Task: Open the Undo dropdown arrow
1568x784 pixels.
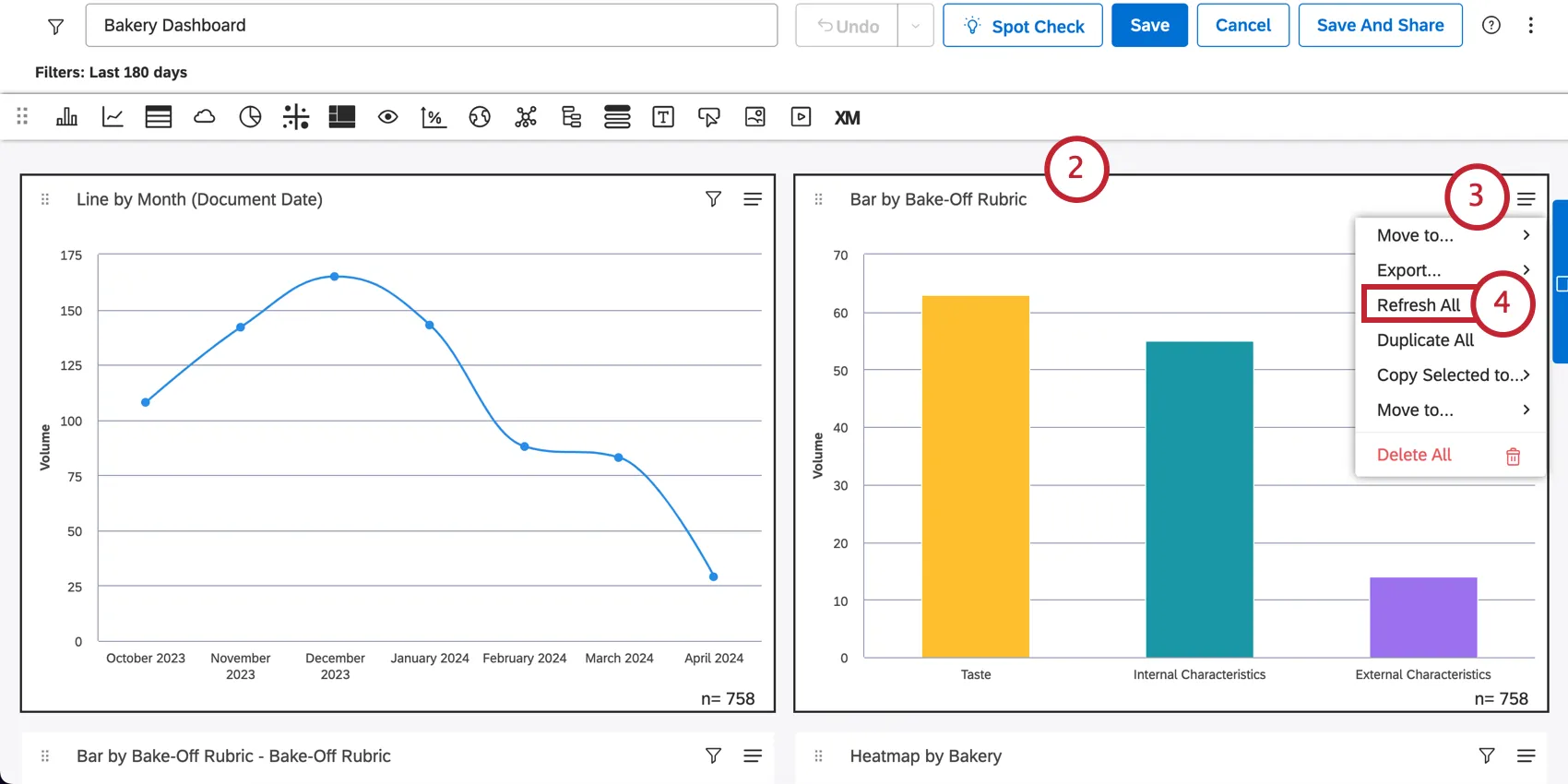Action: point(915,26)
